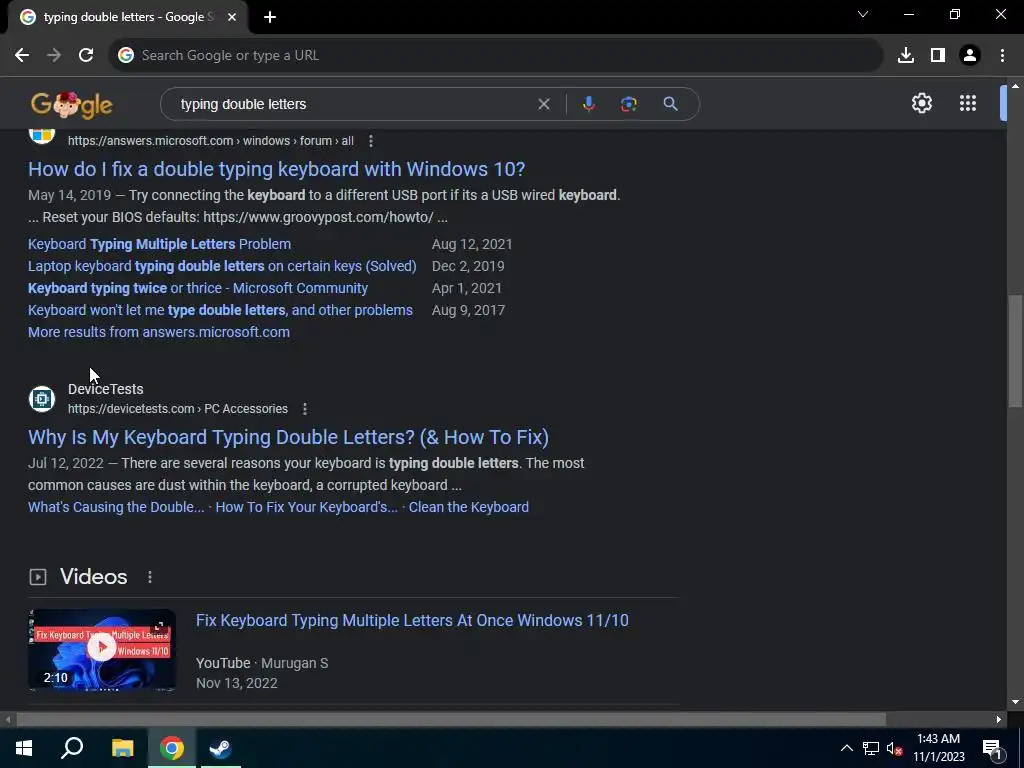Click the devicetests.com PC Accessories URL
The width and height of the screenshot is (1024, 768).
point(178,409)
